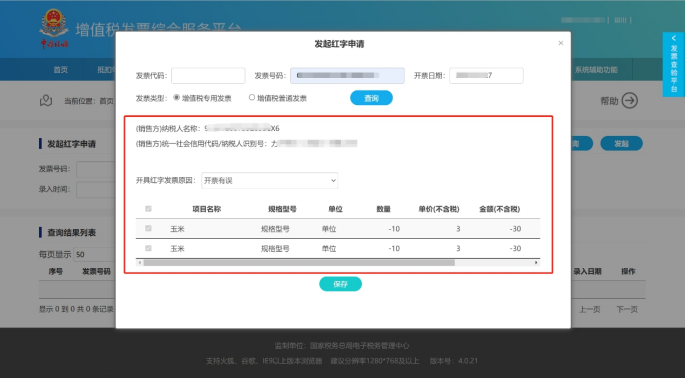This screenshot has height=378, width=685.
Task: Click the location pin icon
Action: [46, 101]
